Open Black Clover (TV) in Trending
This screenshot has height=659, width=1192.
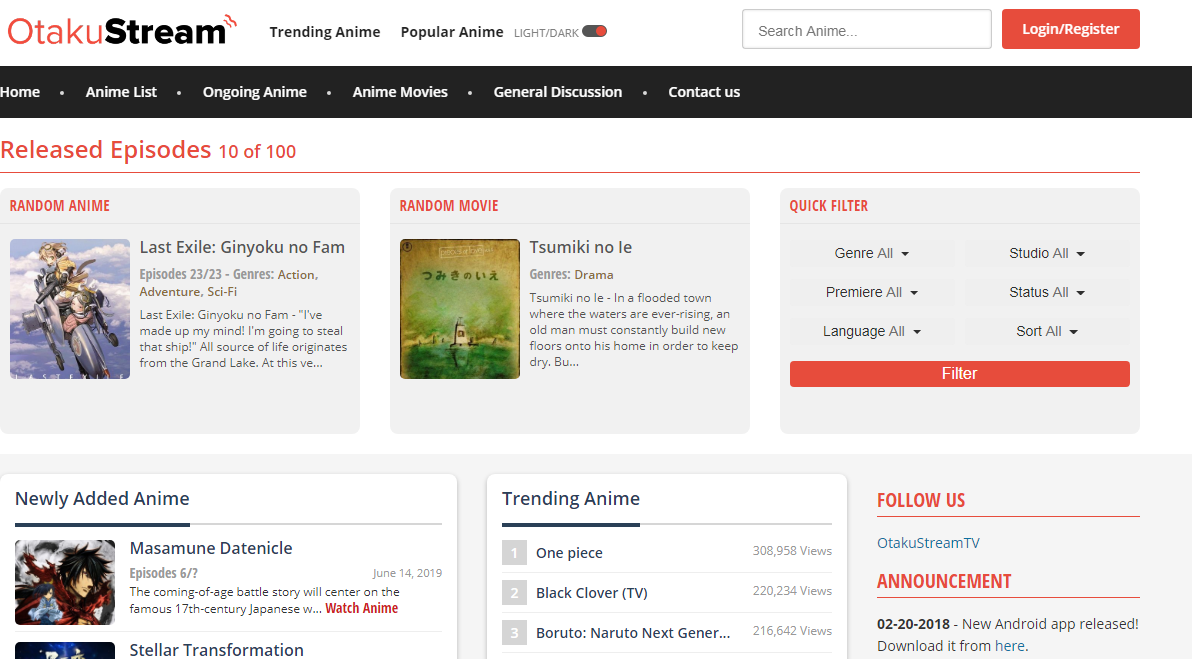[591, 593]
